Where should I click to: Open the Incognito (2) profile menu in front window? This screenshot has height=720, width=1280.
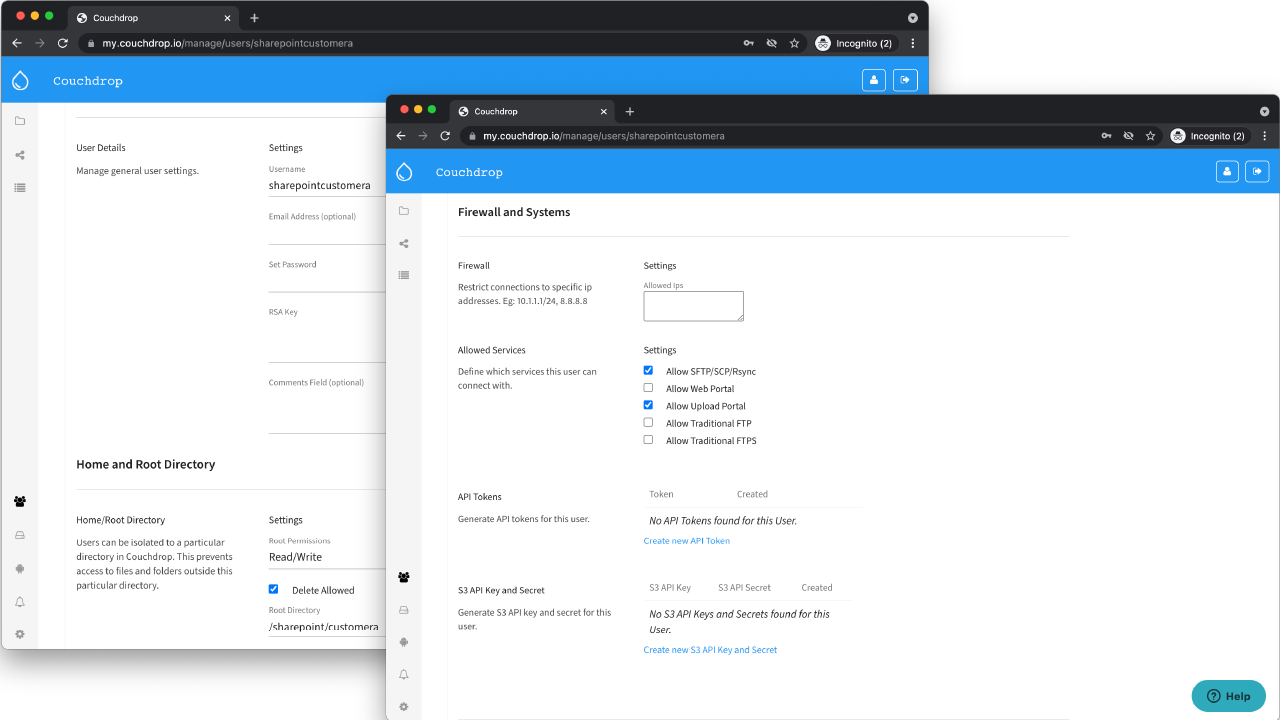tap(1207, 136)
